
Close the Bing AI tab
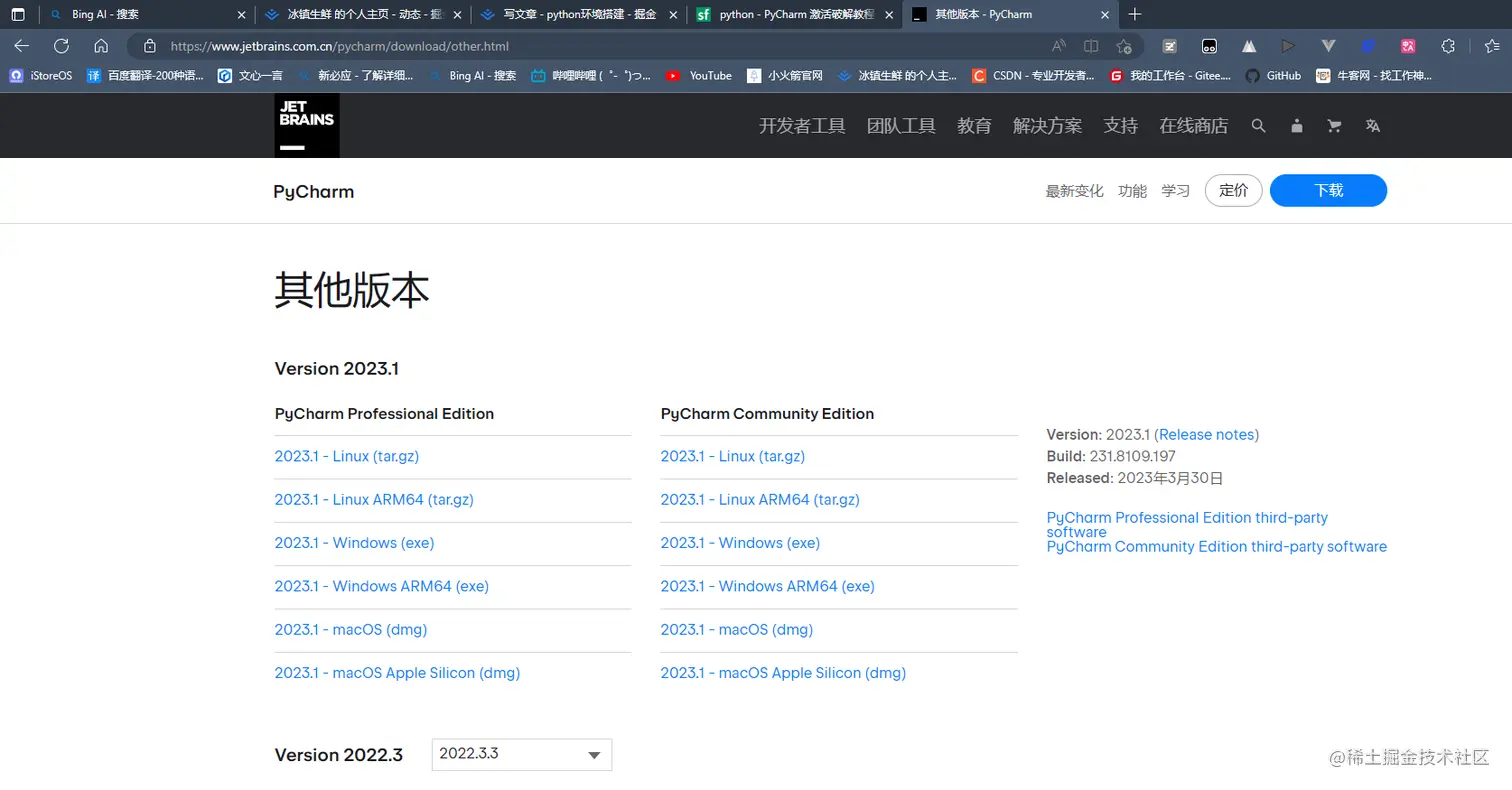click(240, 15)
